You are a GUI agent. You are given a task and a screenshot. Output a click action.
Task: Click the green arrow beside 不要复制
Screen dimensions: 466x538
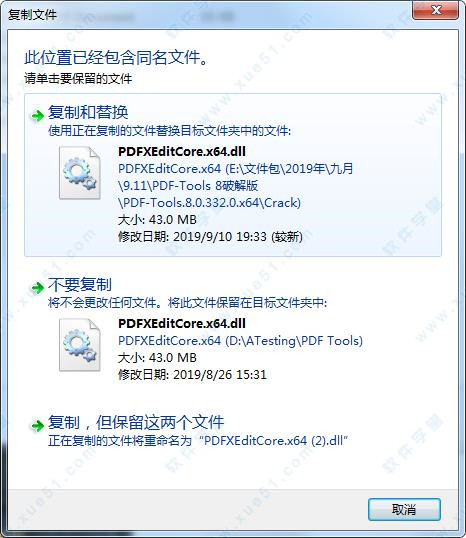pyautogui.click(x=37, y=287)
